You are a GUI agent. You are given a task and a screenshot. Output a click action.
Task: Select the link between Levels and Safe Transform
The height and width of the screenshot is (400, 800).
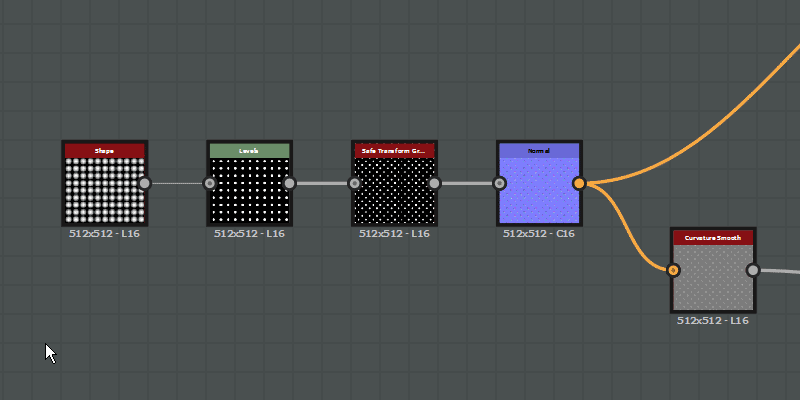(x=322, y=183)
